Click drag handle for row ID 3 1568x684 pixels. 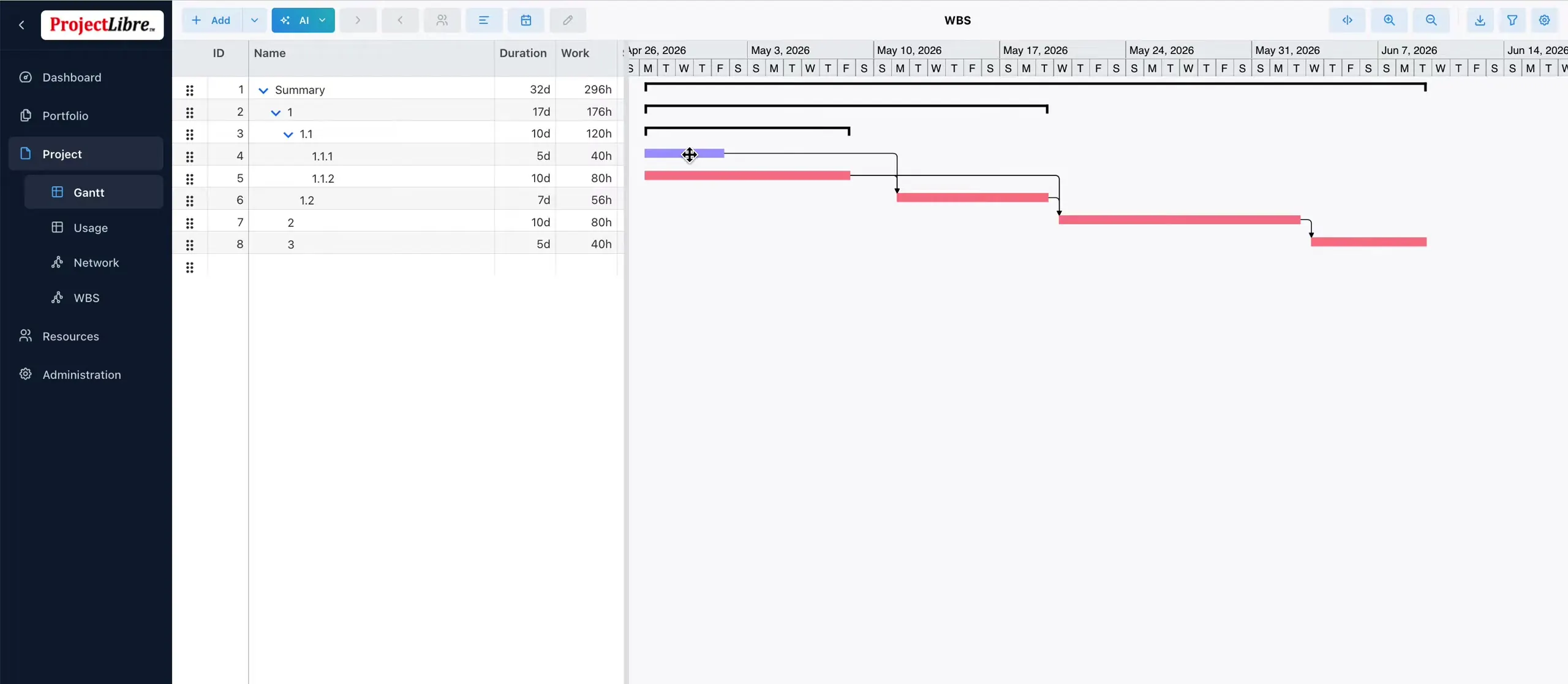click(190, 135)
